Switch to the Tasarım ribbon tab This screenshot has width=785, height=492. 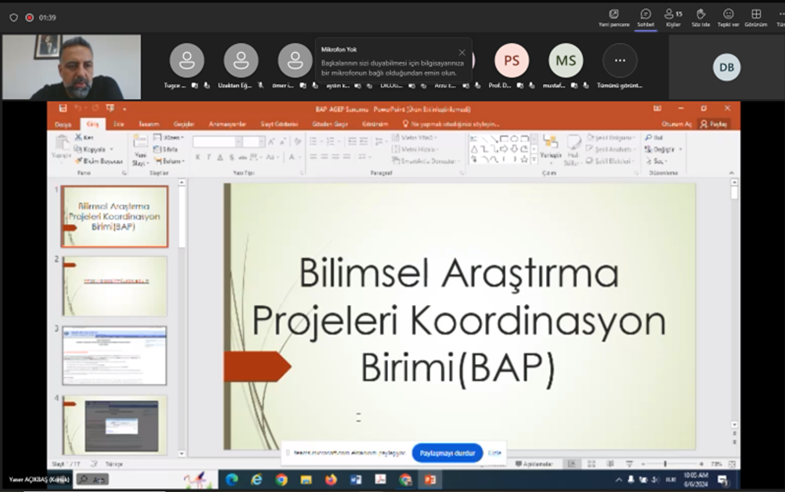point(149,124)
